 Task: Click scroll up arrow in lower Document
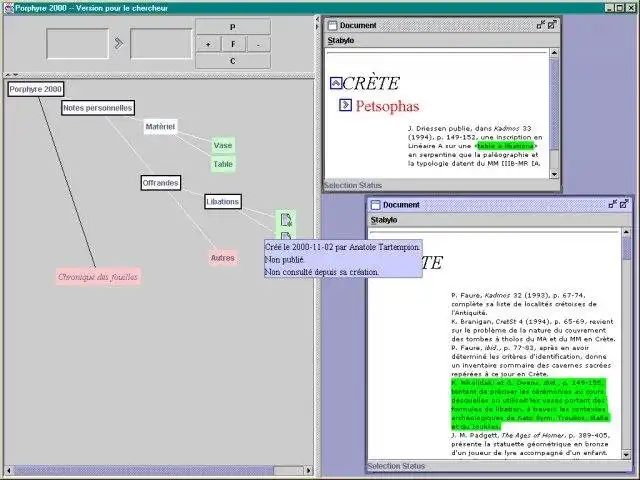tap(626, 232)
